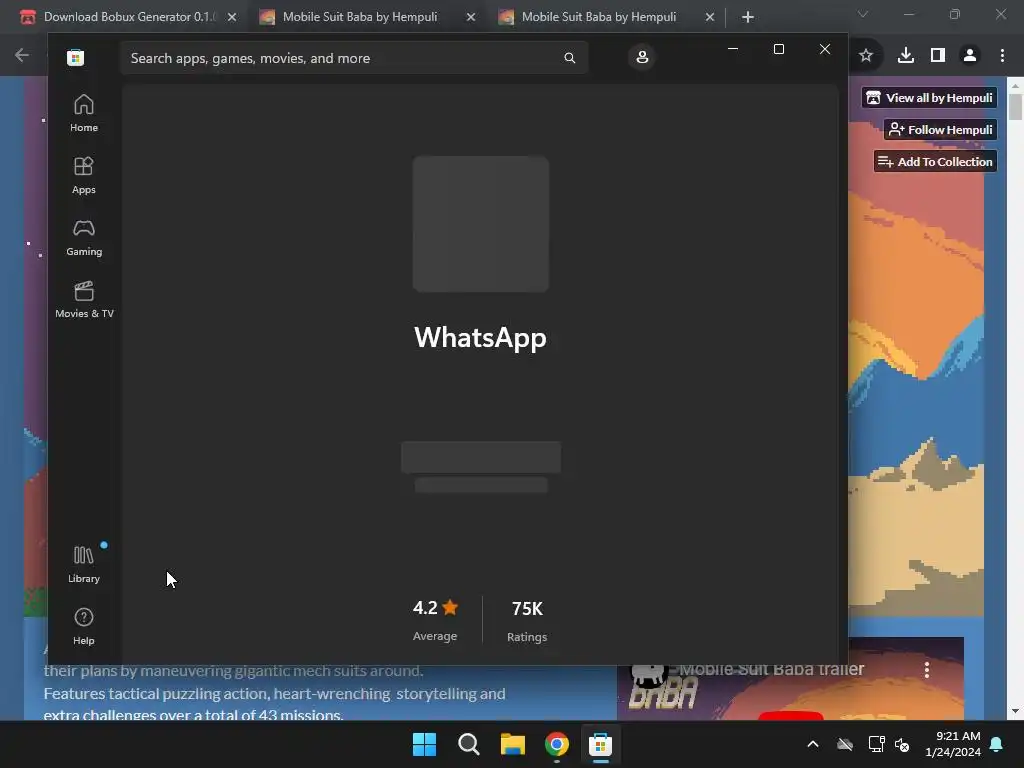Open Home in Microsoft Store sidebar
The height and width of the screenshot is (768, 1024).
84,114
